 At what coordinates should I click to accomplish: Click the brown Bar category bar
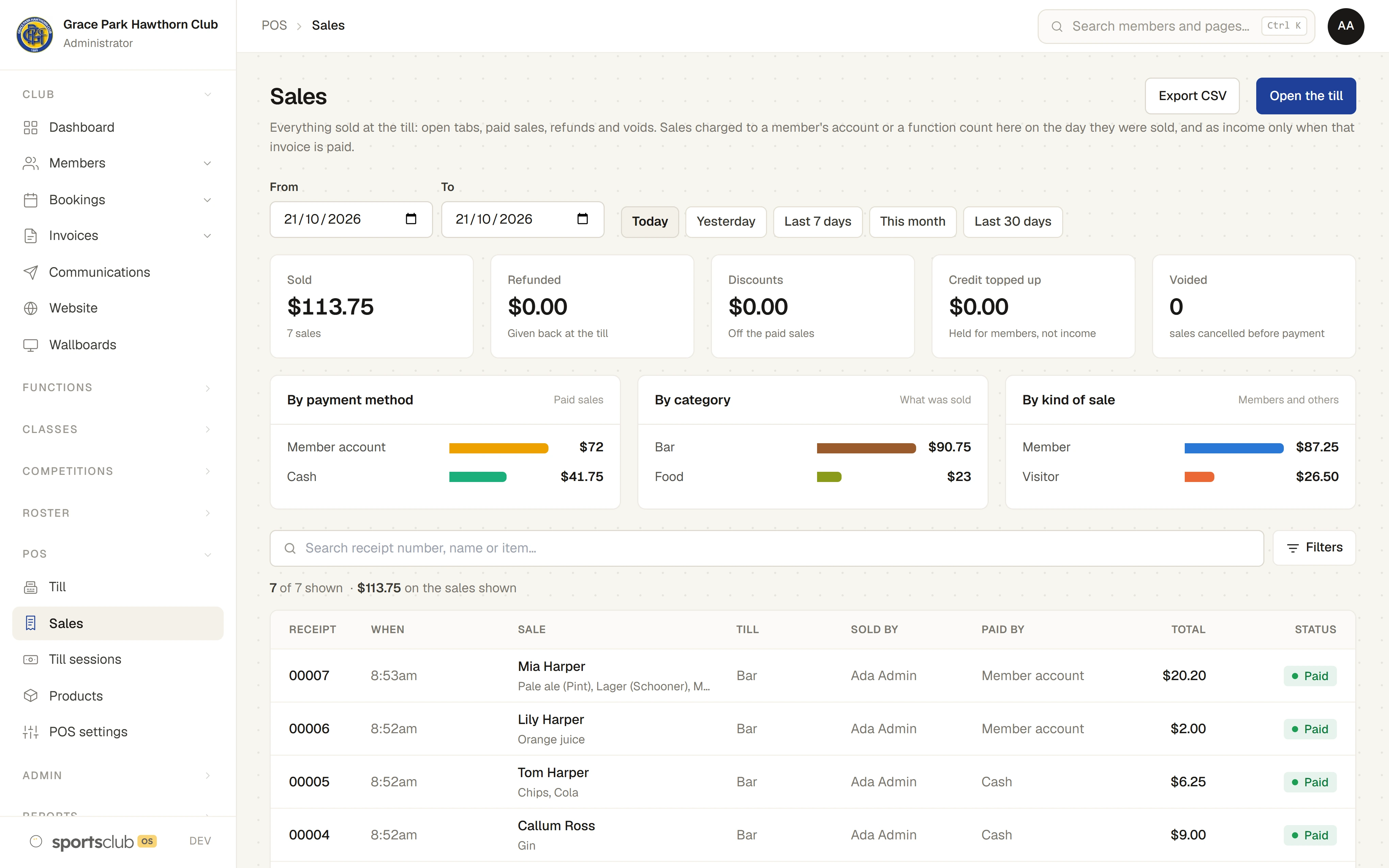(x=866, y=448)
